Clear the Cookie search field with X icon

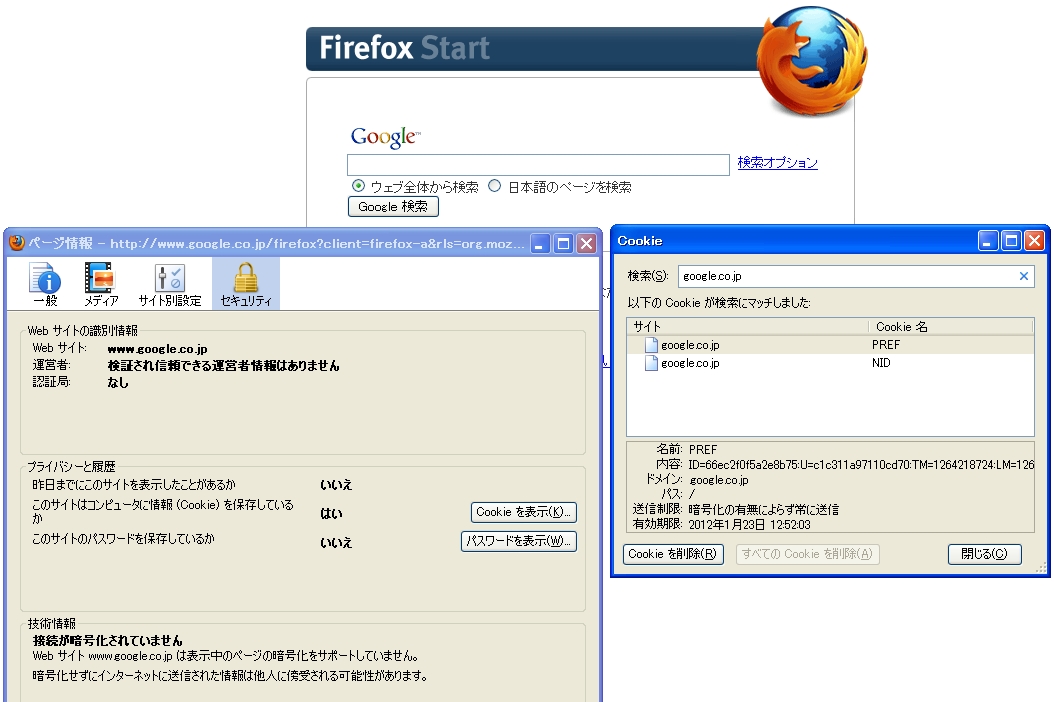(x=1024, y=276)
